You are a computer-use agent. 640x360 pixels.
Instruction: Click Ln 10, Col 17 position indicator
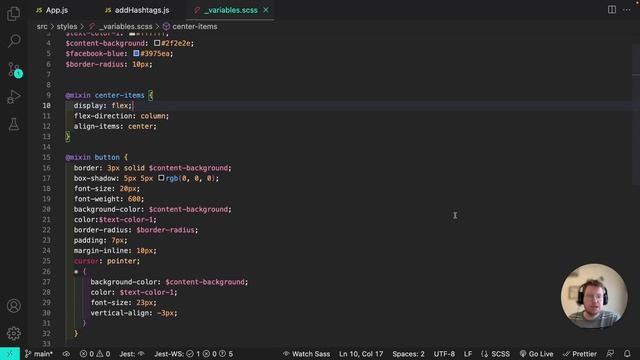pos(361,354)
